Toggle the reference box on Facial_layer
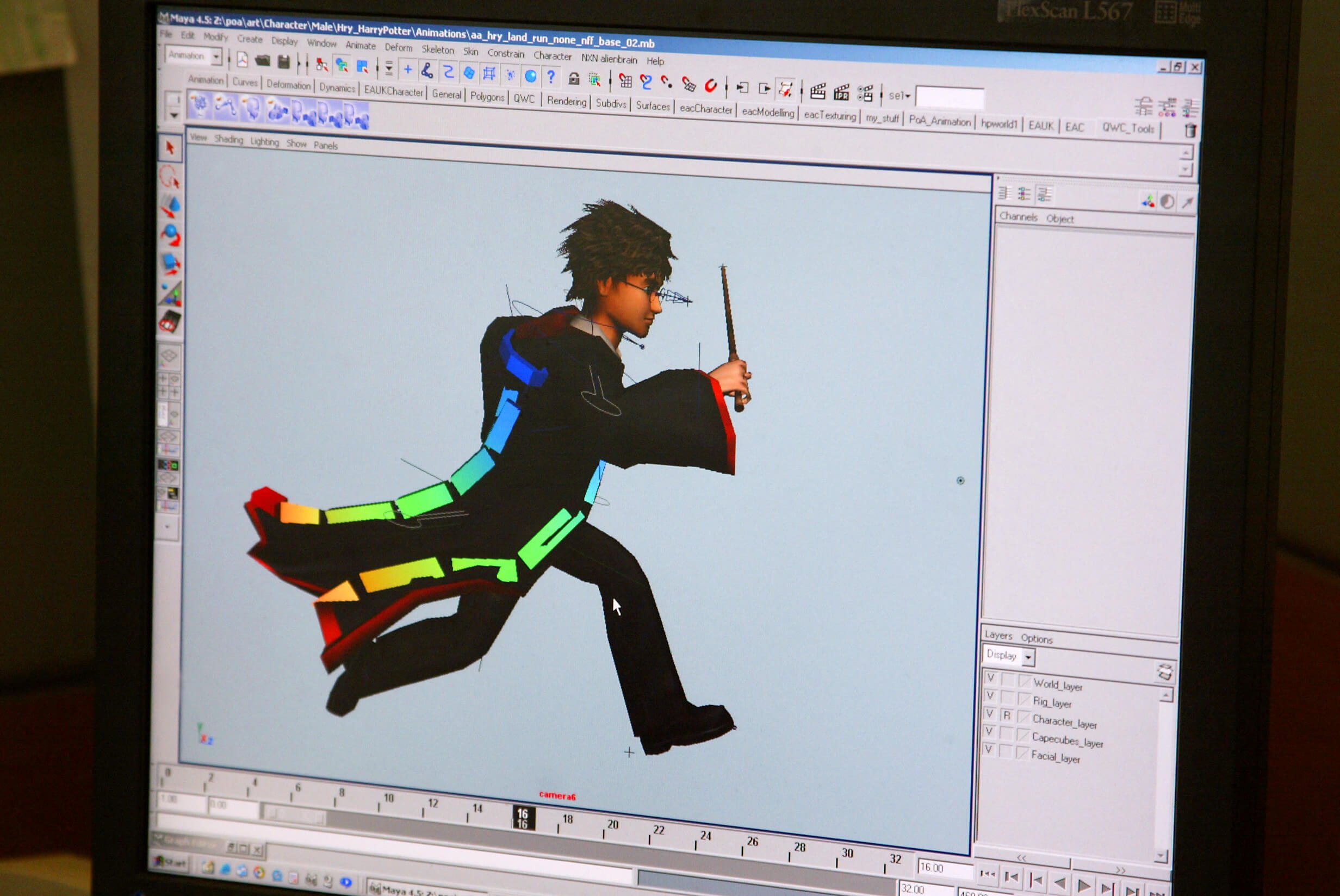The width and height of the screenshot is (1340, 896). pyautogui.click(x=1006, y=751)
